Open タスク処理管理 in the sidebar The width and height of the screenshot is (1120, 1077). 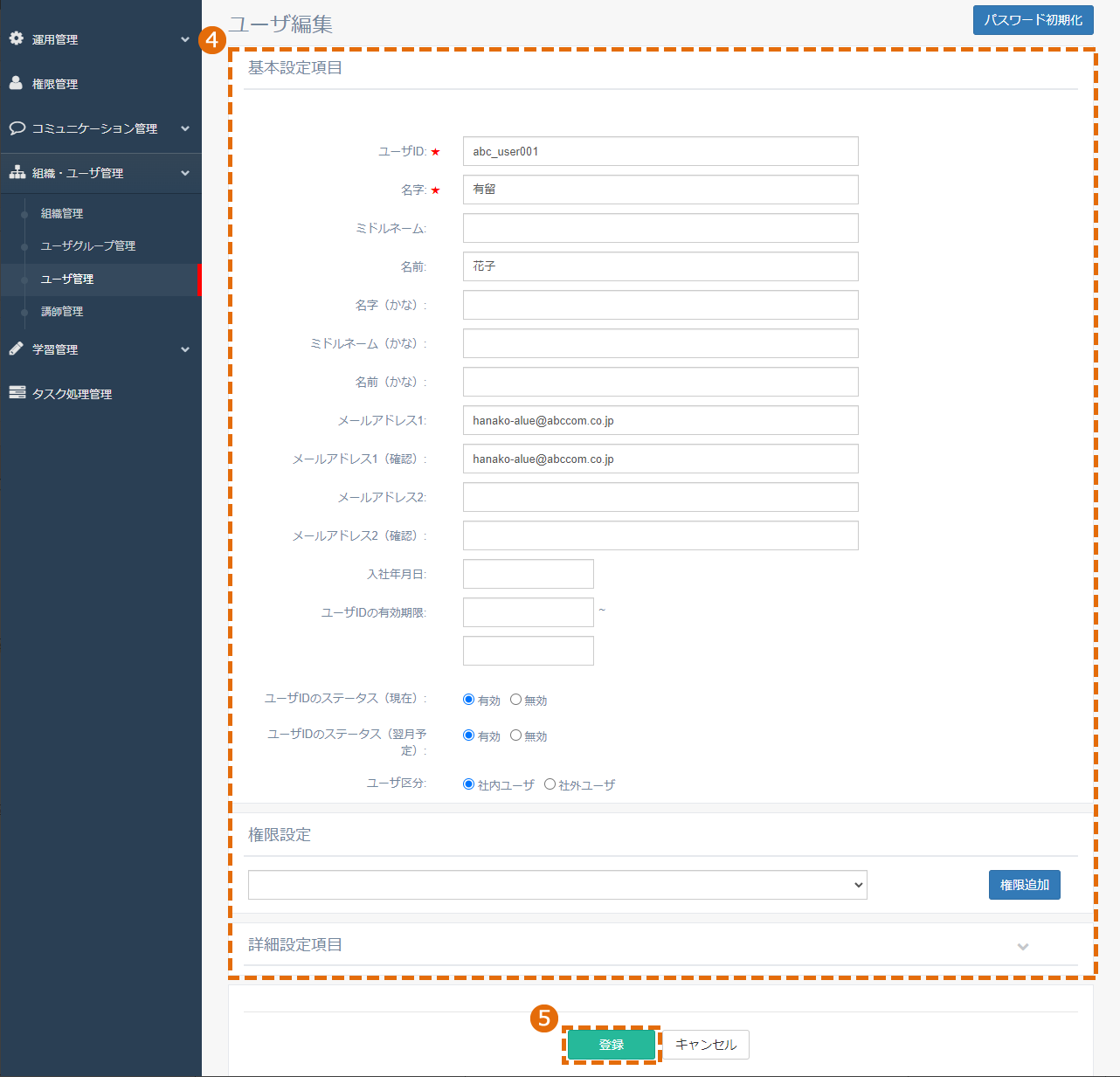[x=72, y=394]
